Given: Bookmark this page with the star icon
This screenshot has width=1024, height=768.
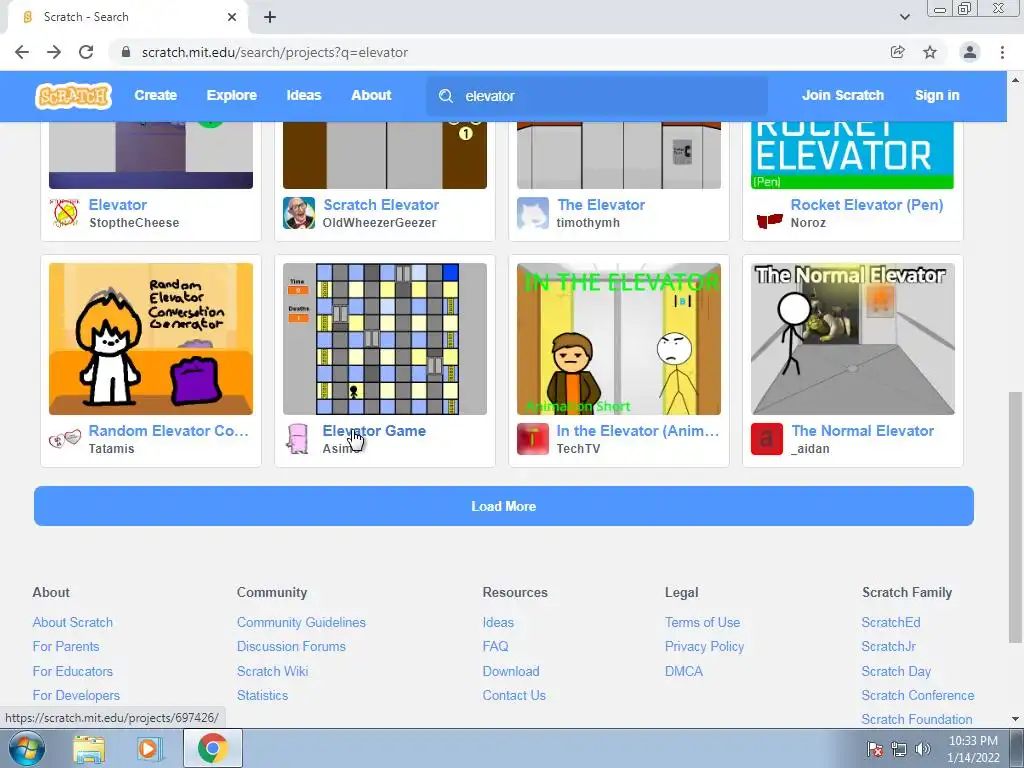Looking at the screenshot, I should coord(930,52).
